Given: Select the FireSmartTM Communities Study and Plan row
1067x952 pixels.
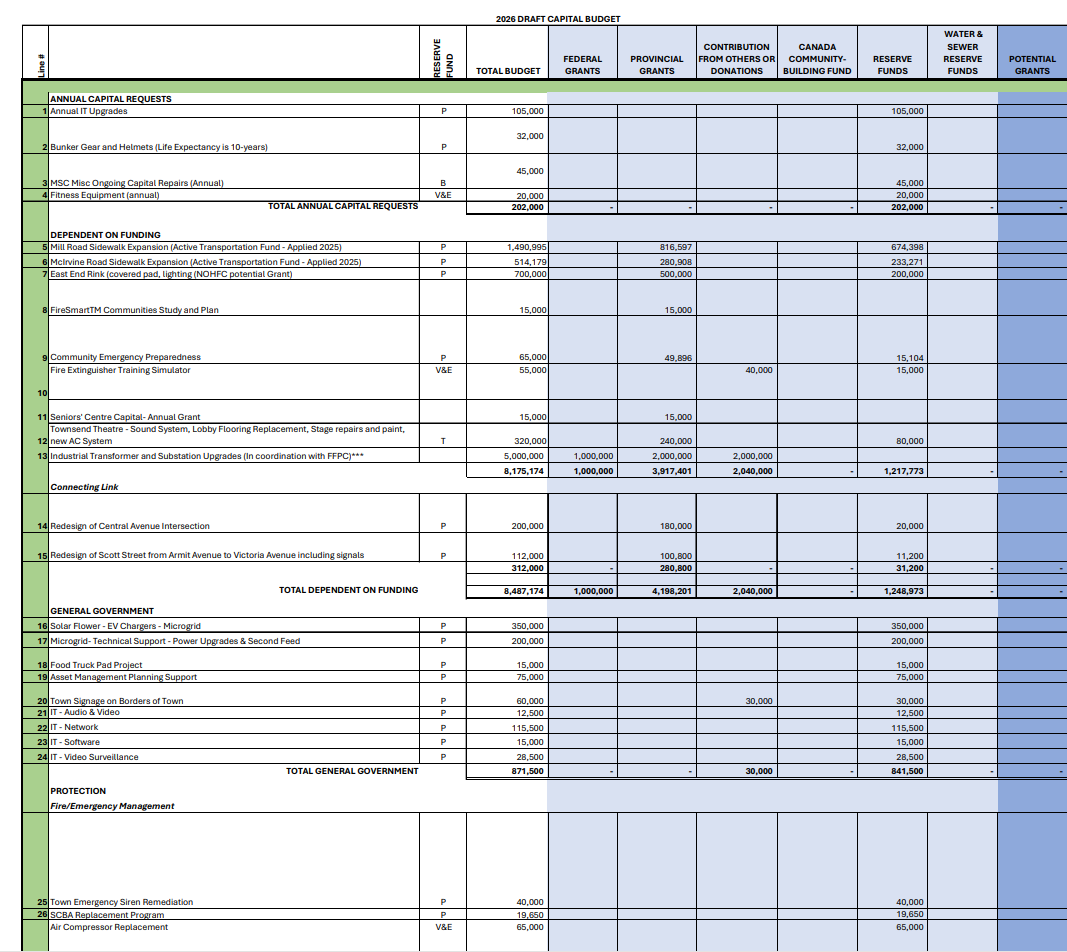Looking at the screenshot, I should (x=134, y=310).
